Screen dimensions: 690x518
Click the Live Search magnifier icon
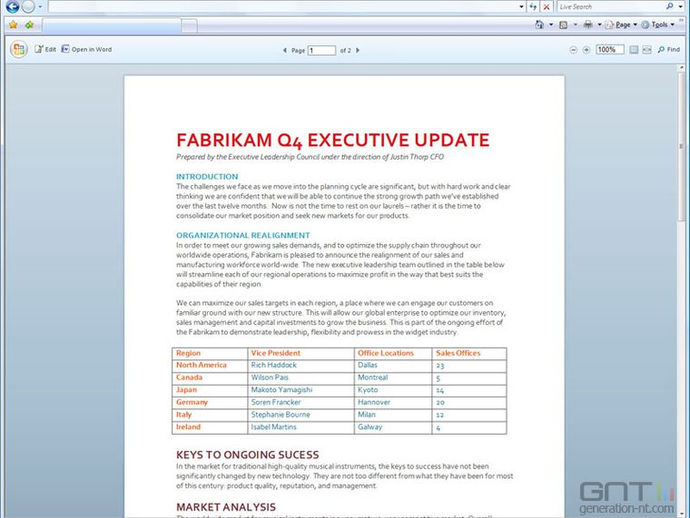click(669, 7)
